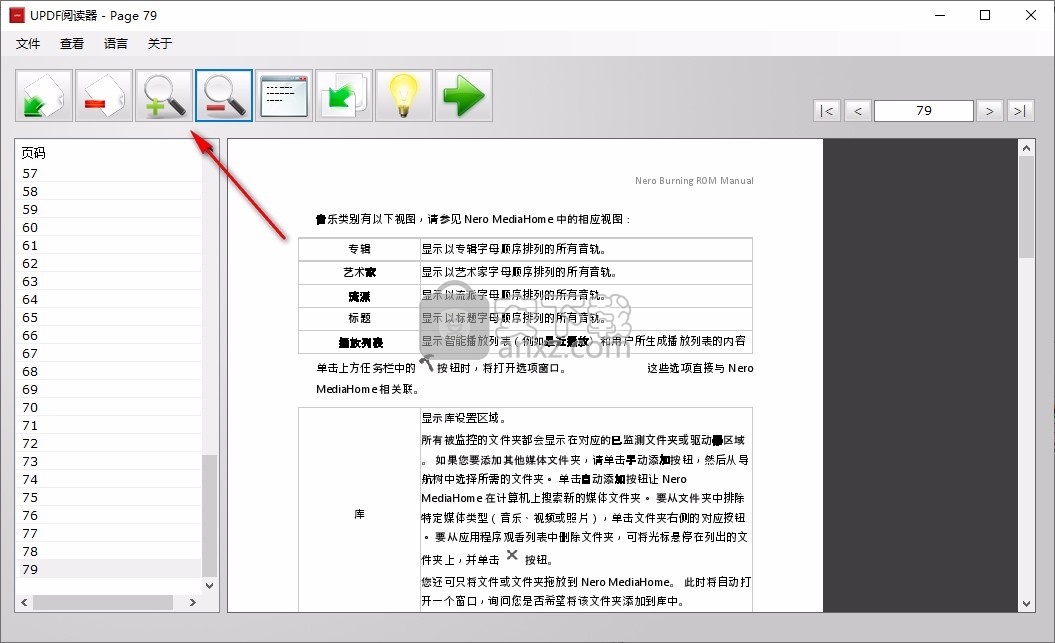This screenshot has height=643, width=1055.
Task: Select page 65 in the page list
Action: (108, 317)
